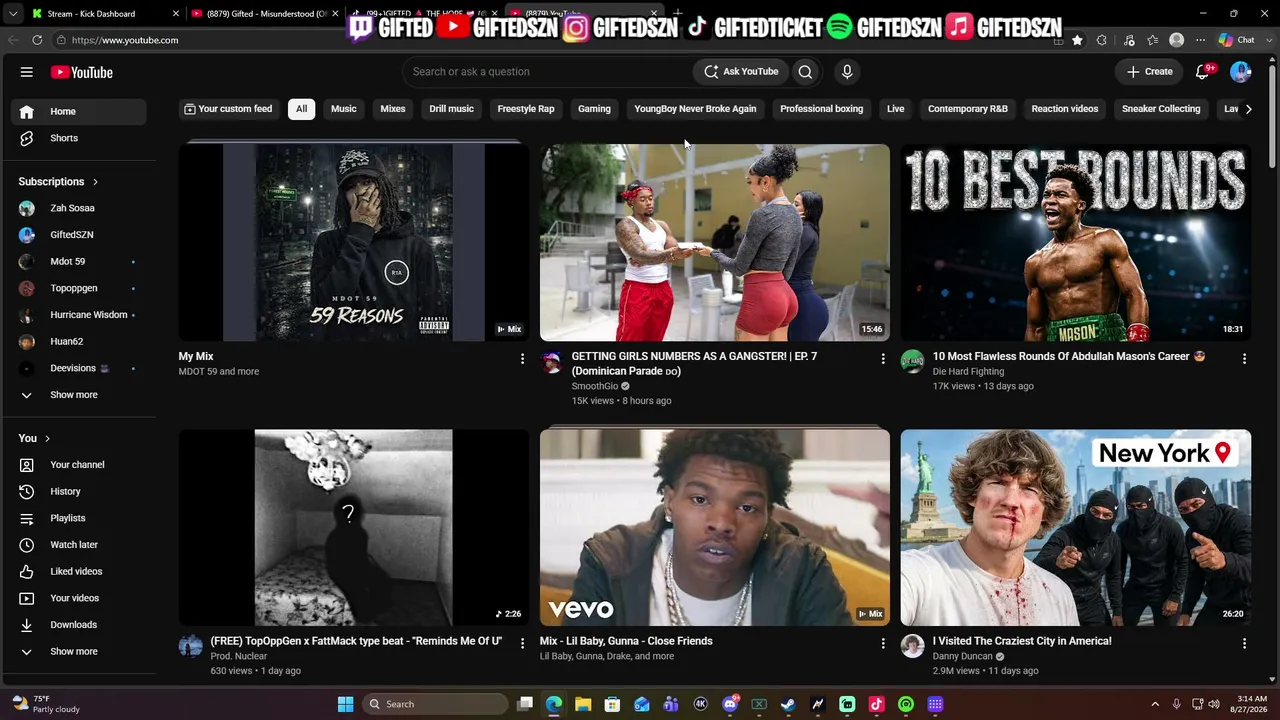Open options for the Danny Duncan video
Viewport: 1280px width, 720px height.
click(x=1244, y=643)
